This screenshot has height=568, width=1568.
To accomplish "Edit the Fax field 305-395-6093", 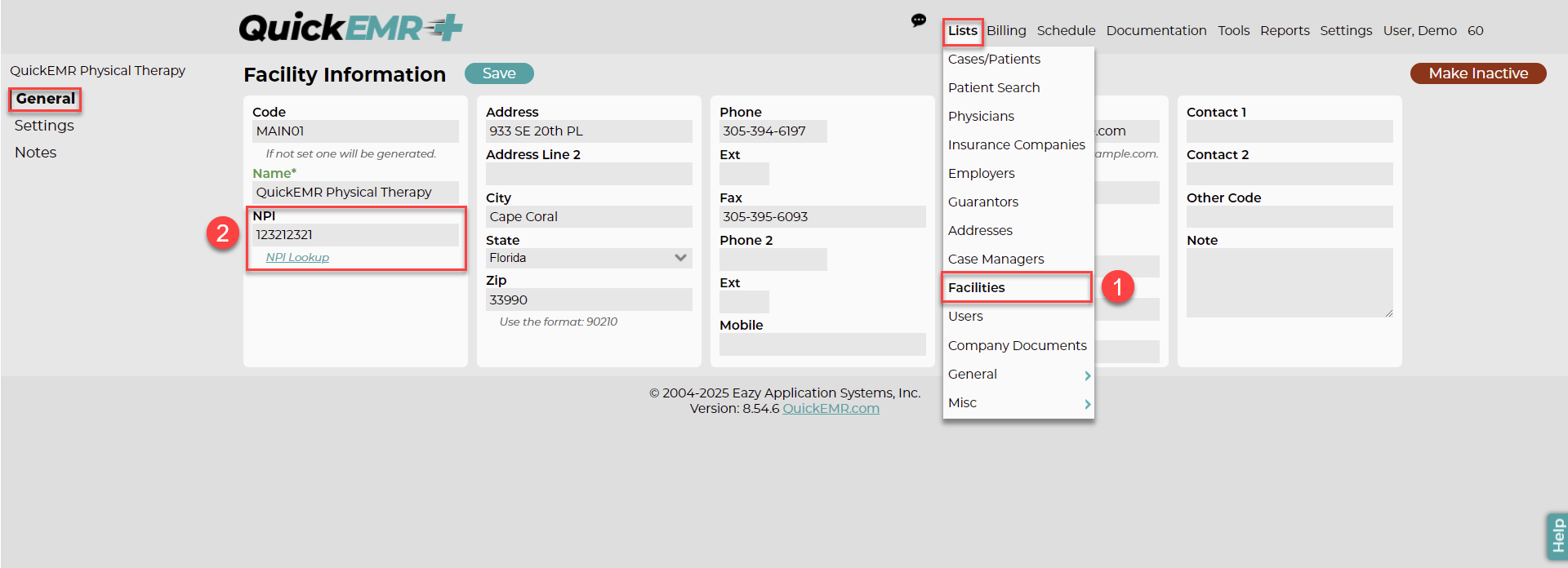I will (822, 217).
